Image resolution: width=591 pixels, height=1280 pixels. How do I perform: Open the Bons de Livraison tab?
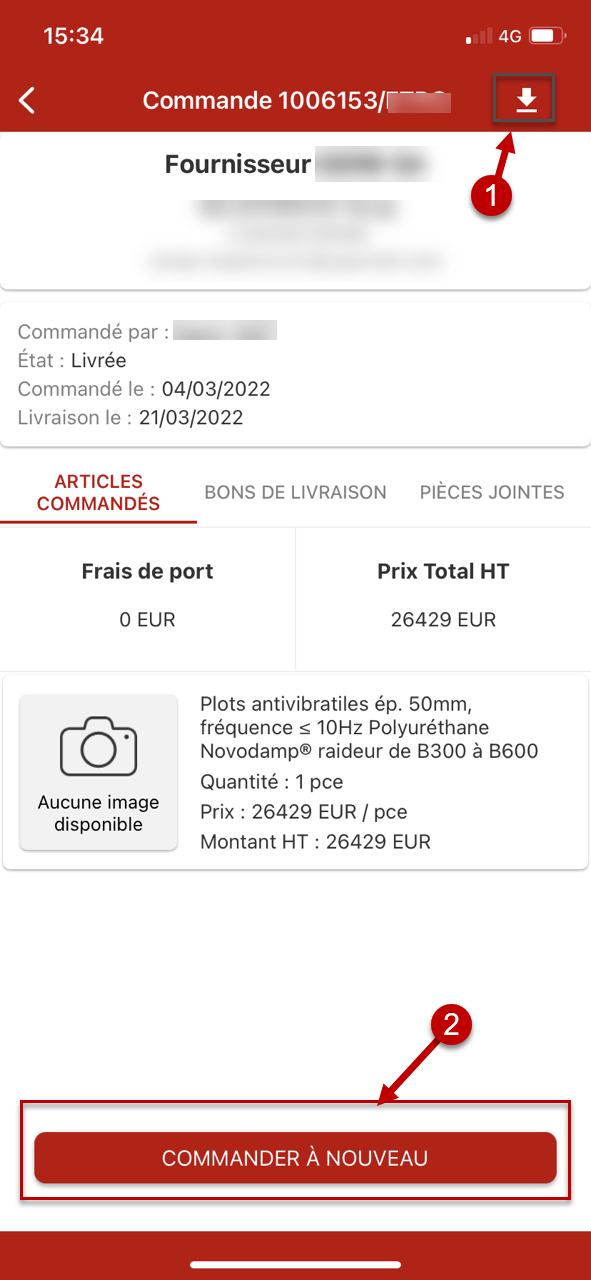tap(295, 492)
